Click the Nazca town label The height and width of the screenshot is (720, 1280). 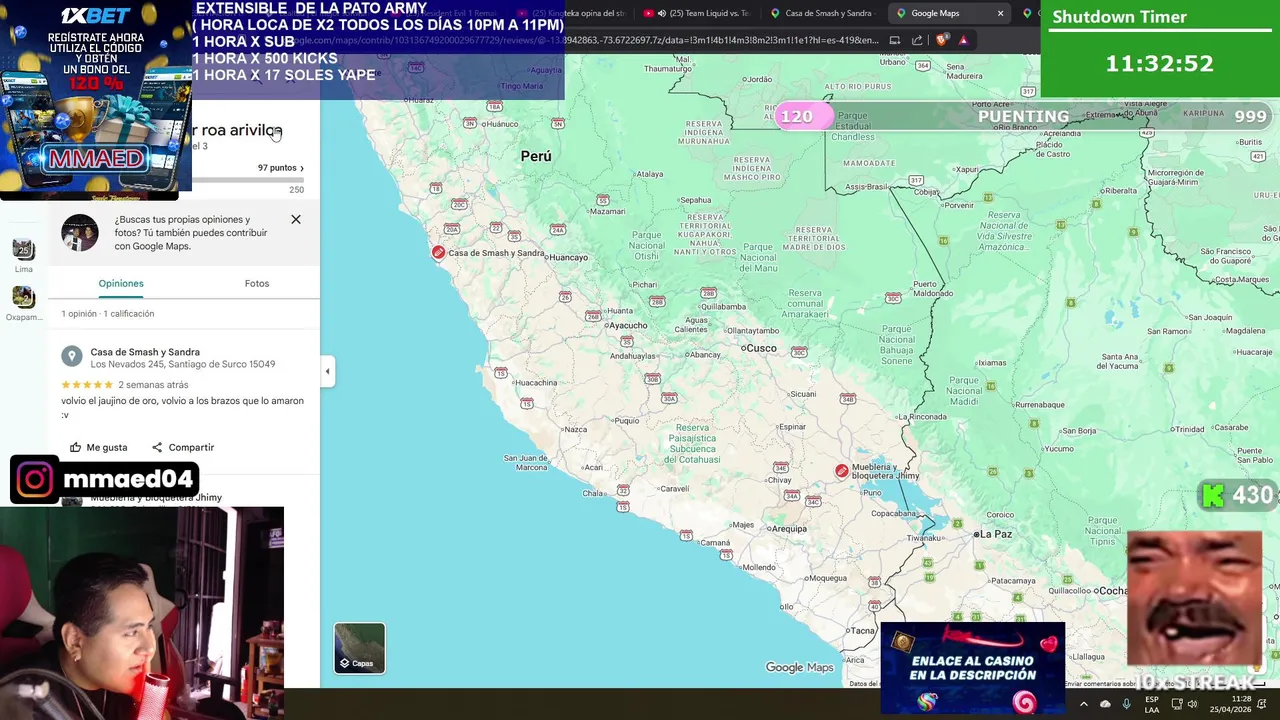(575, 429)
